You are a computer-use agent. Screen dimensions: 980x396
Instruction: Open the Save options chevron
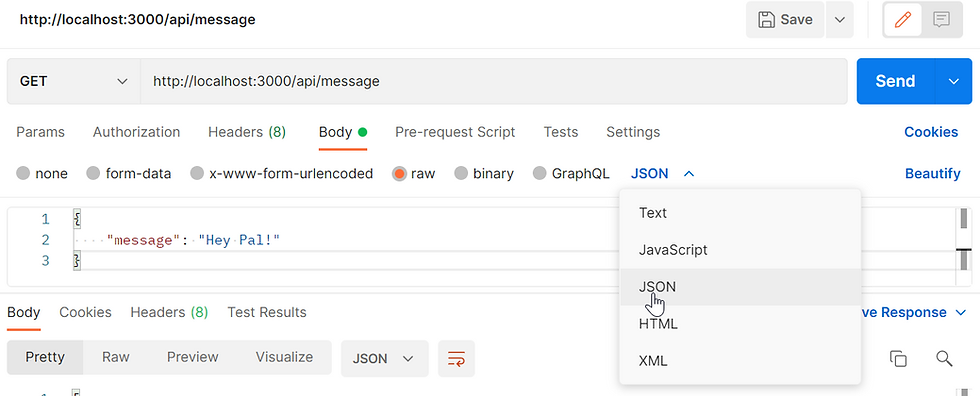point(839,20)
